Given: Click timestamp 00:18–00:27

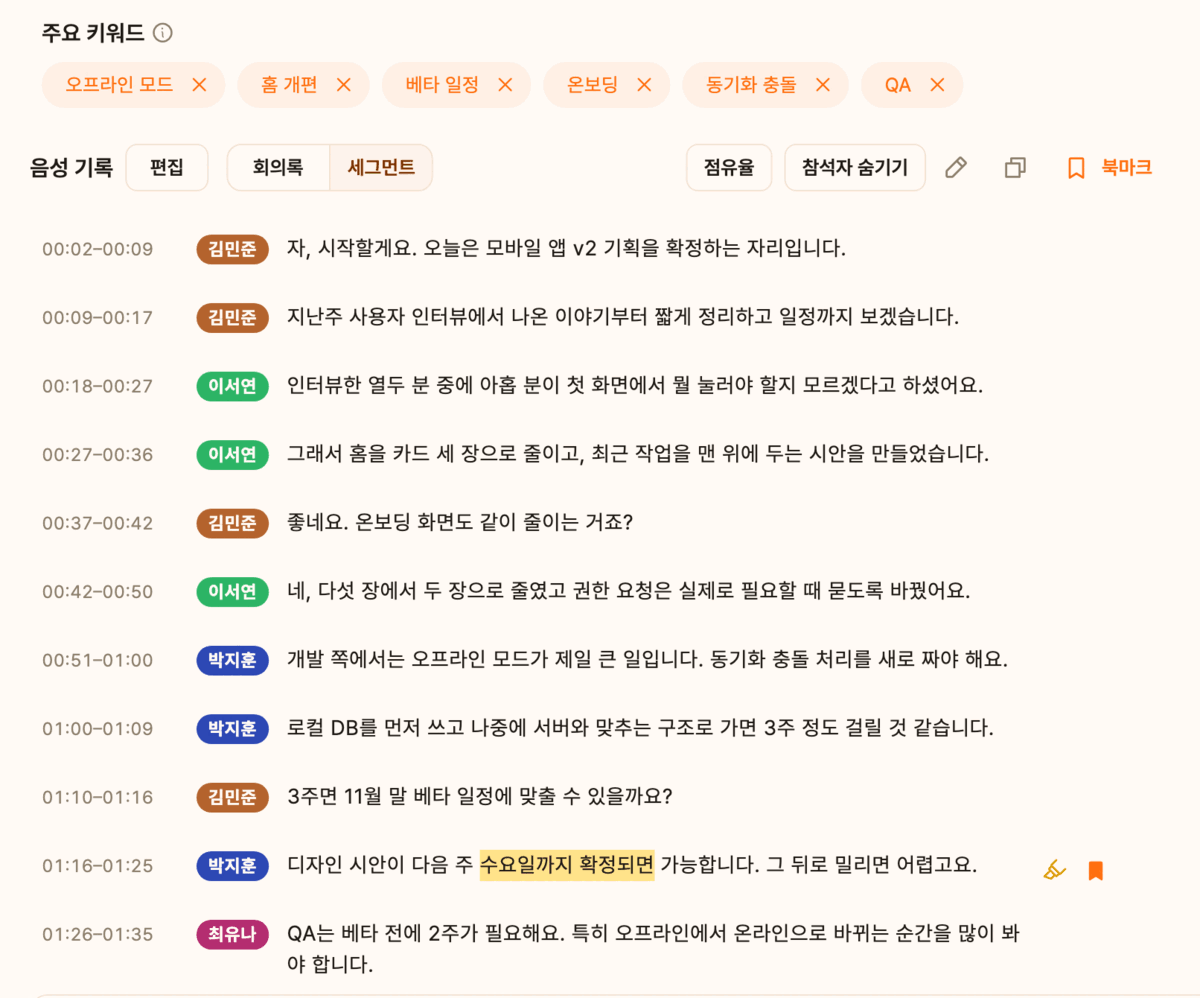Looking at the screenshot, I should point(97,386).
